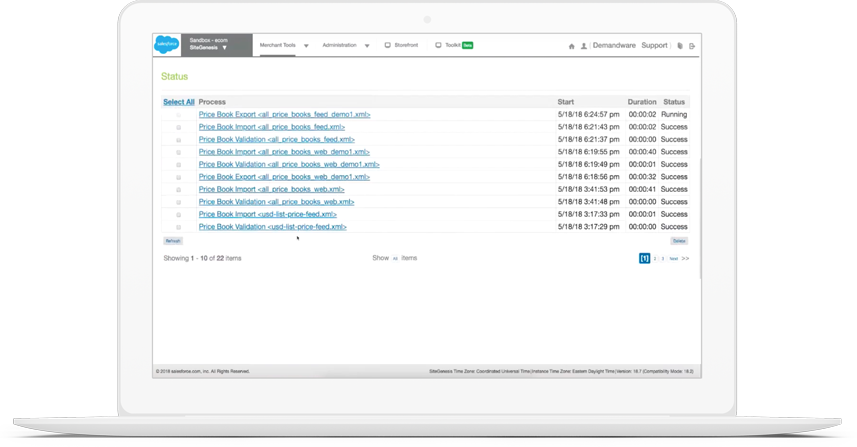Click the logout icon in header

(692, 46)
